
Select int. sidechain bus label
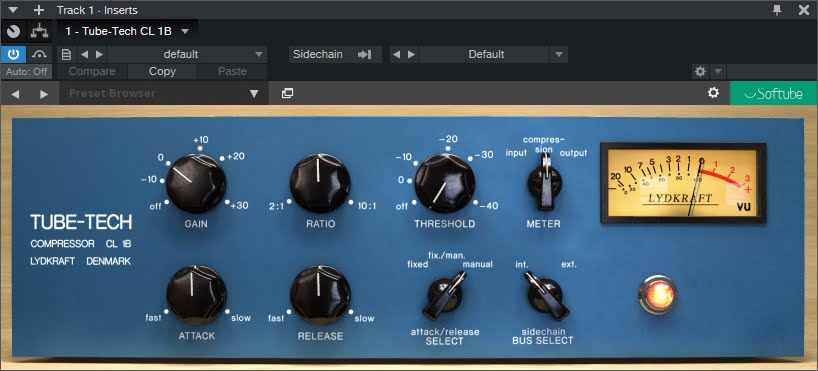pyautogui.click(x=522, y=265)
